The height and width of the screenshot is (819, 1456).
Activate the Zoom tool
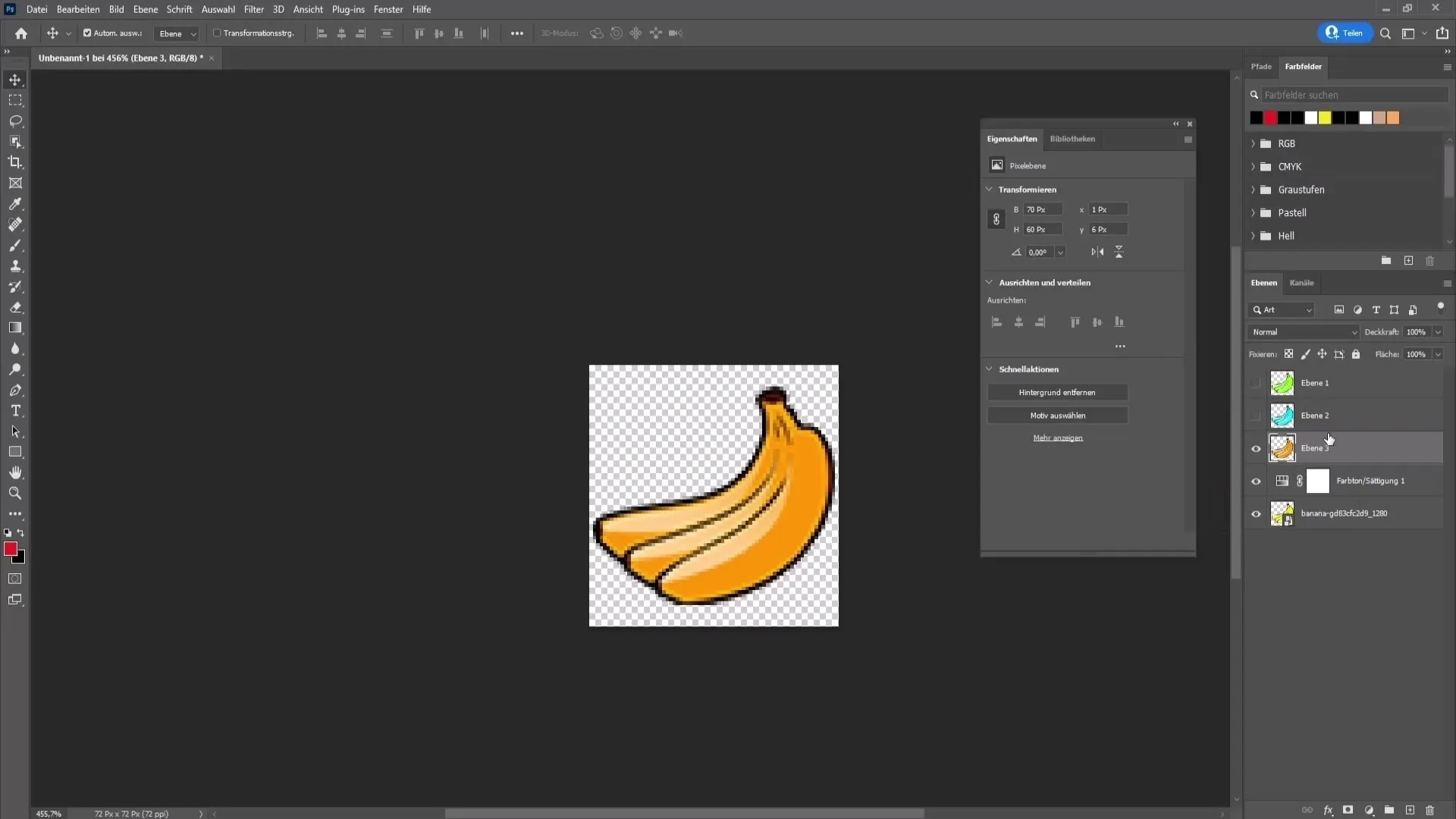click(x=15, y=494)
